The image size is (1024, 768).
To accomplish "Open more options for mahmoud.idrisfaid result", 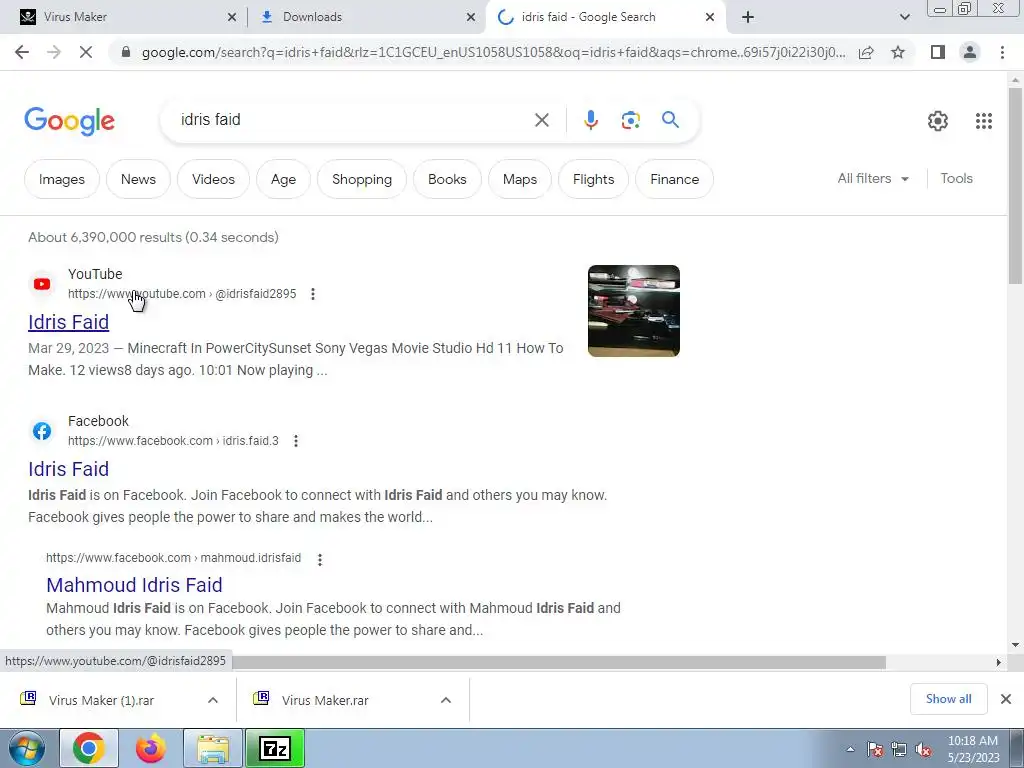I will coord(320,559).
